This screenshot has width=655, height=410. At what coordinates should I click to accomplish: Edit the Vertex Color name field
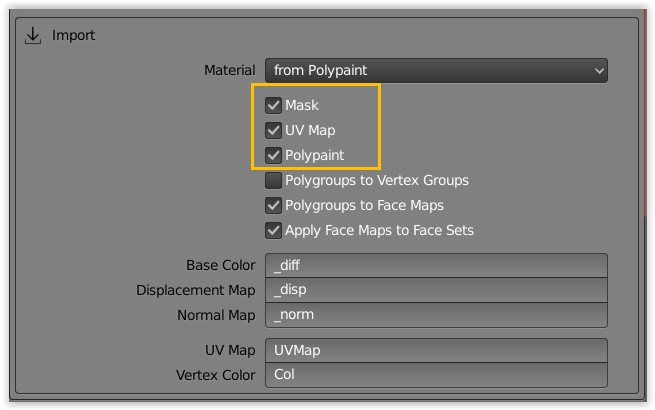(436, 375)
